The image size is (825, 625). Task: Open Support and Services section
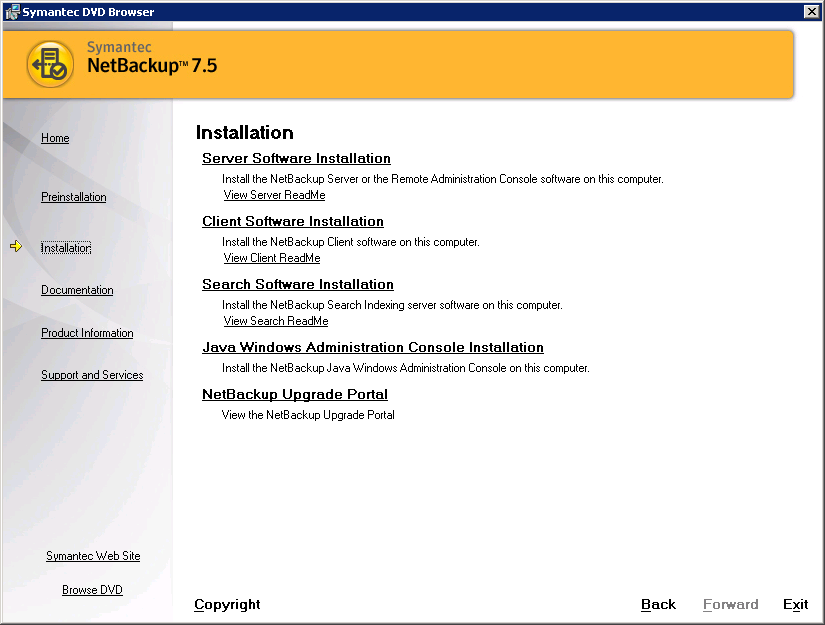tap(92, 375)
